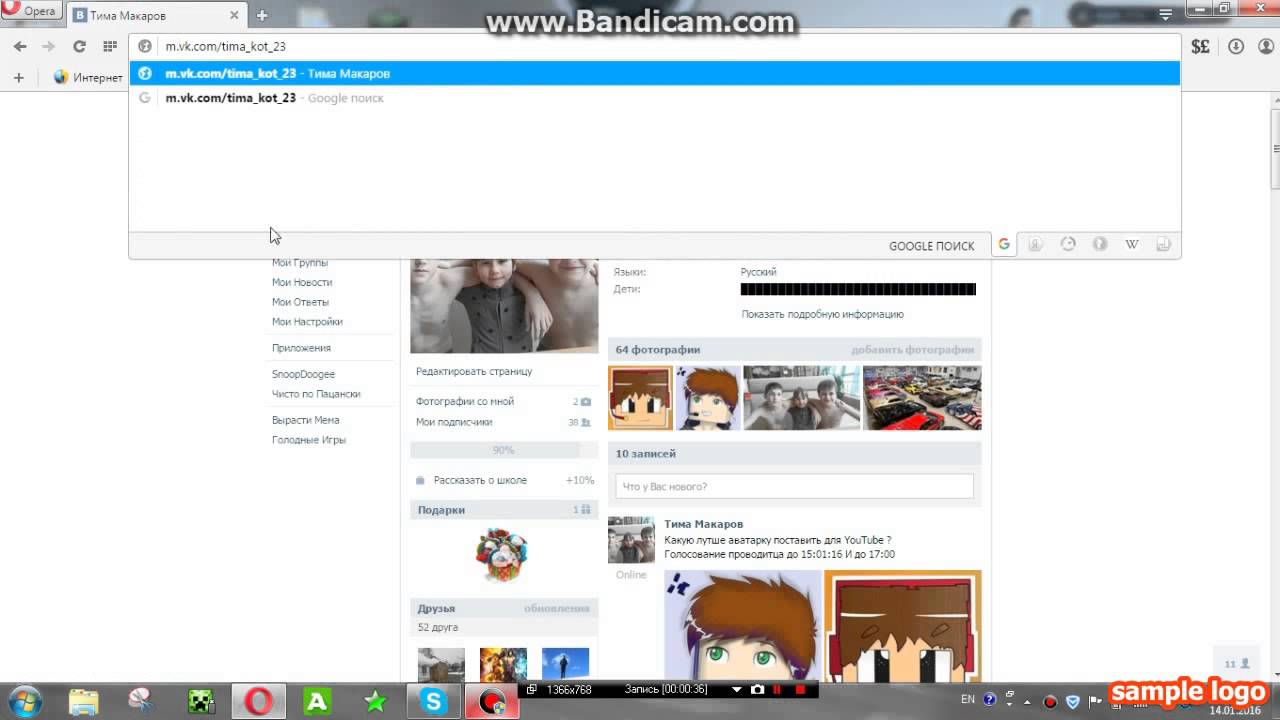
Task: Go forward with the browser forward arrow
Action: (48, 46)
